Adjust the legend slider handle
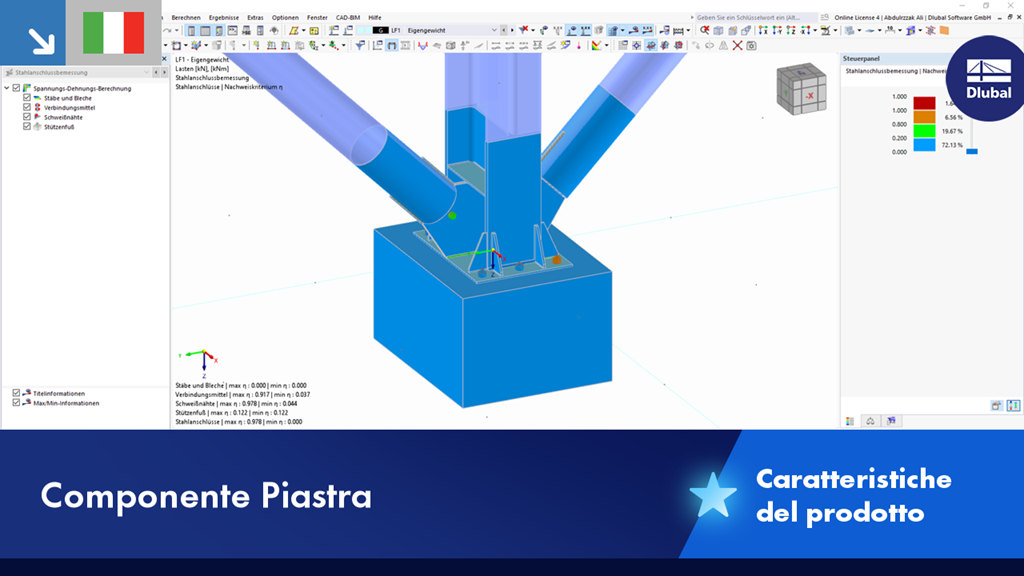1024x576 pixels. coord(972,151)
